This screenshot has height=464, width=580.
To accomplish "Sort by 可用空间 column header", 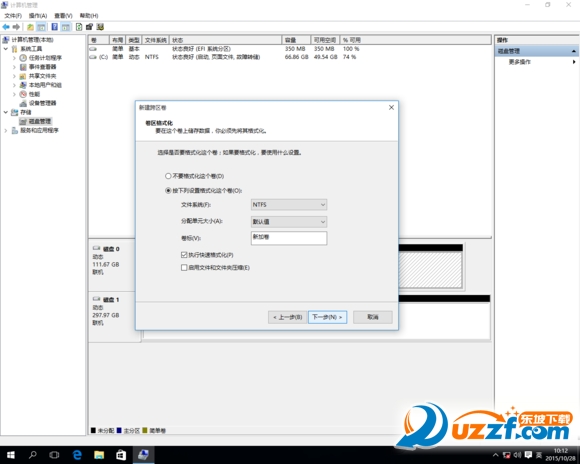I will (x=325, y=40).
